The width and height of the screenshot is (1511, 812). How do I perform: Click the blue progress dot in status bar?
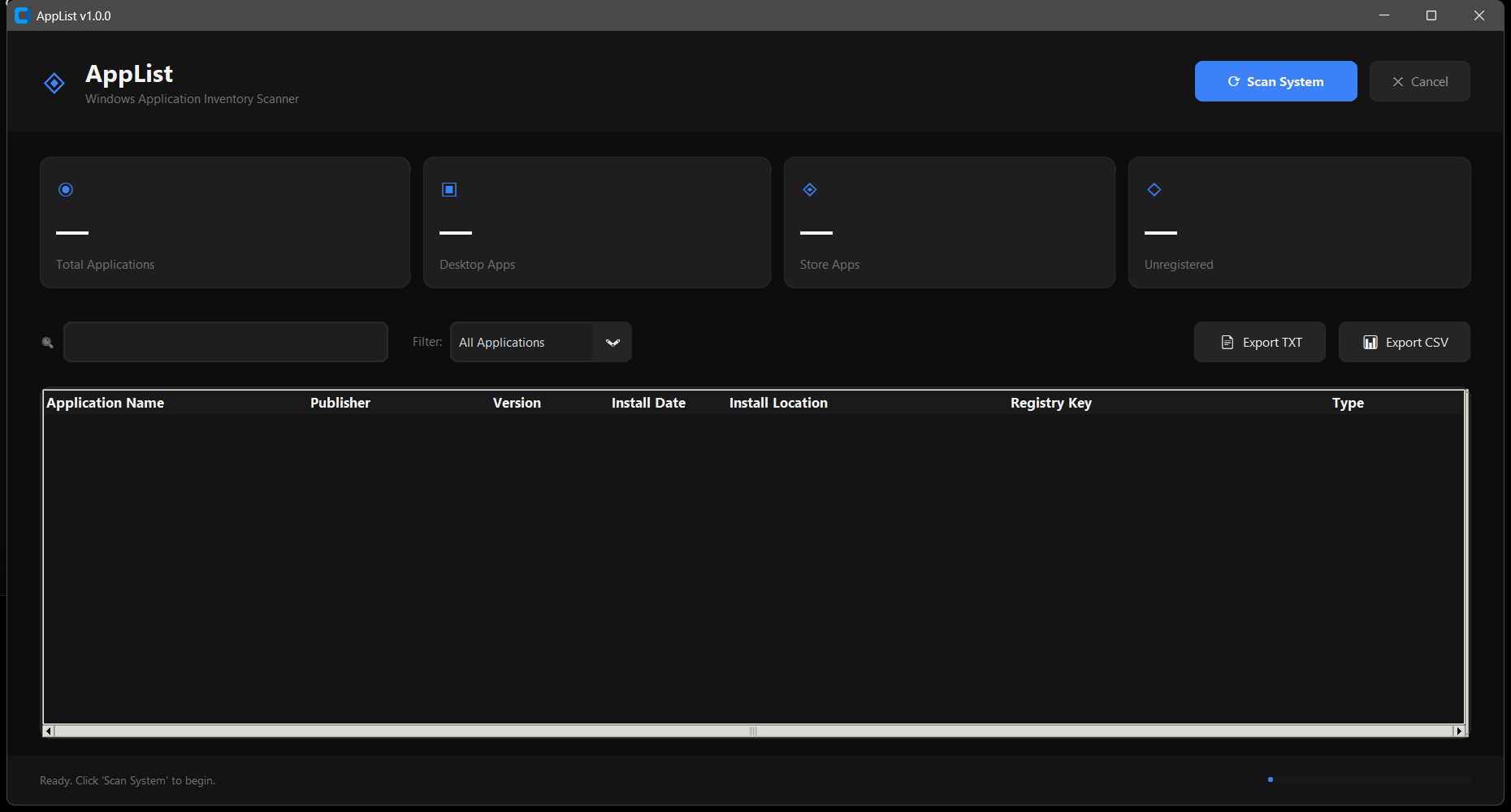[1270, 780]
